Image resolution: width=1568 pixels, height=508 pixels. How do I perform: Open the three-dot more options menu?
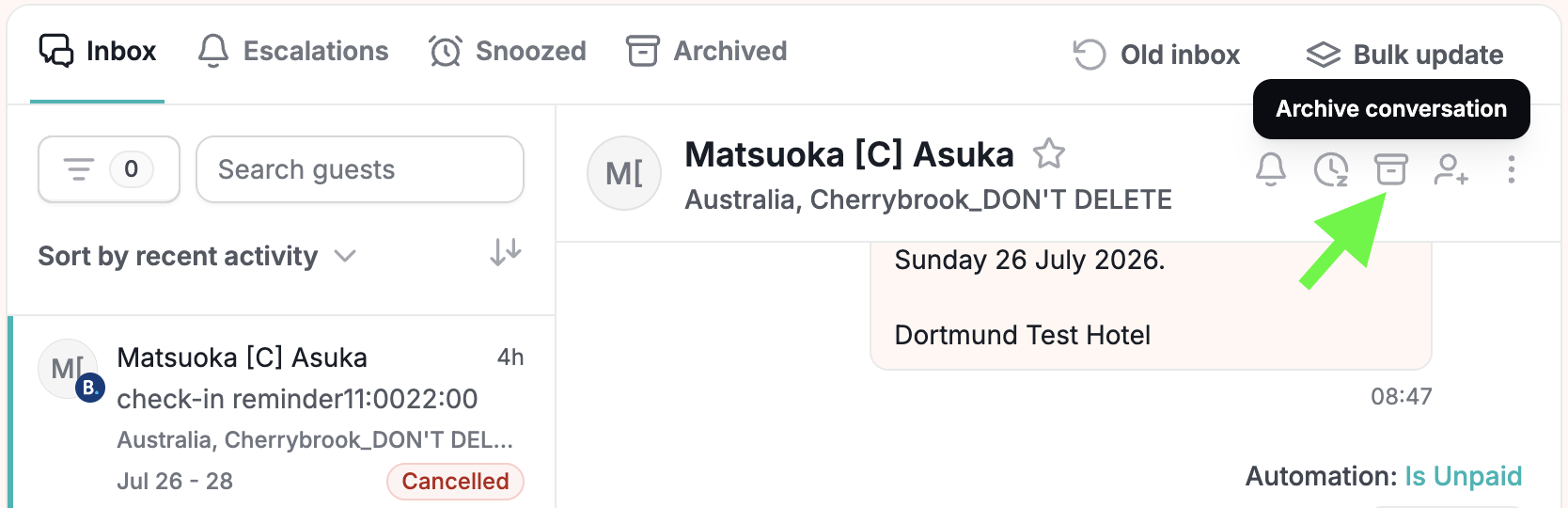[1512, 169]
